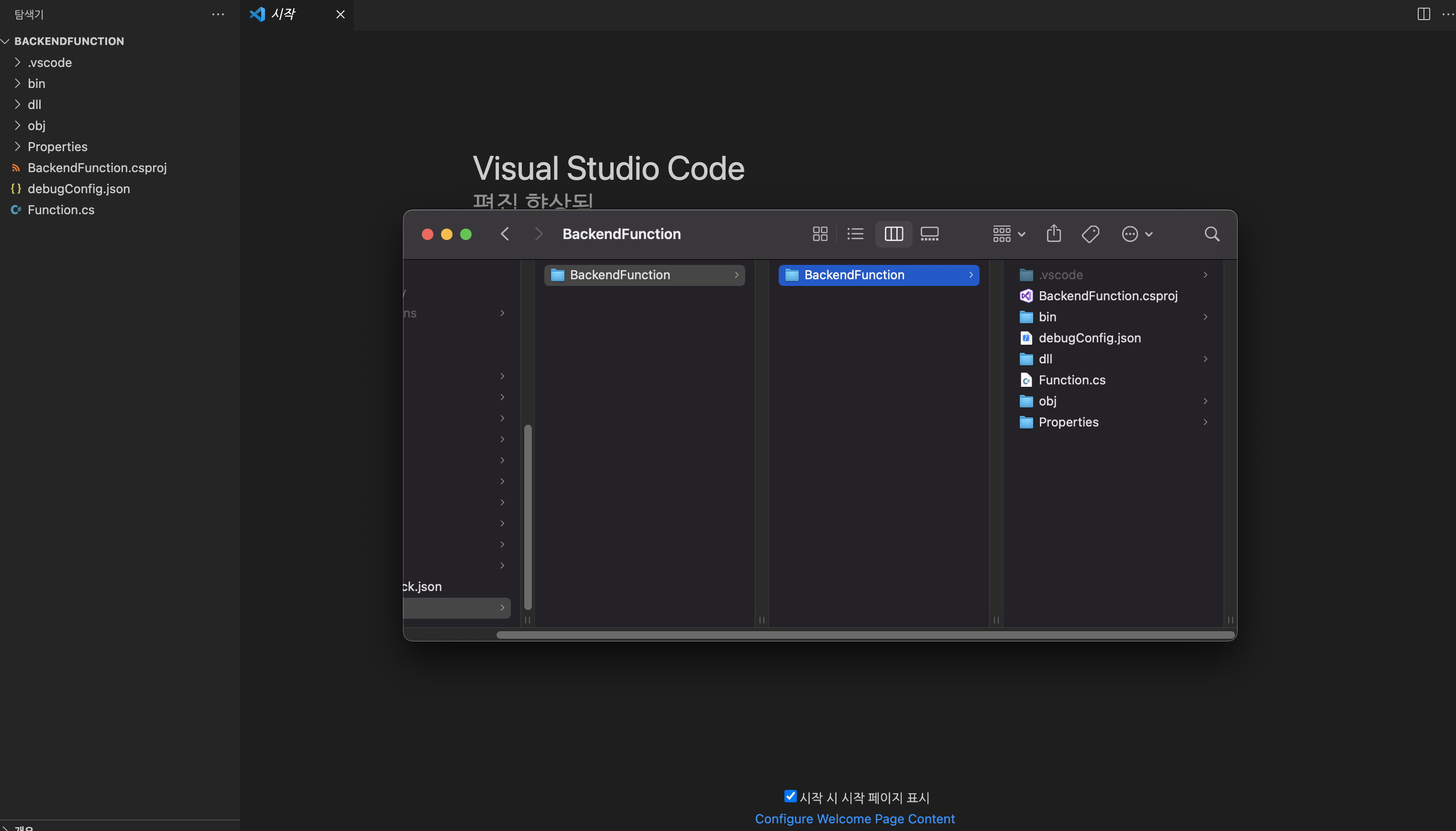Image resolution: width=1456 pixels, height=831 pixels.
Task: Go back in Finder
Action: pyautogui.click(x=505, y=234)
